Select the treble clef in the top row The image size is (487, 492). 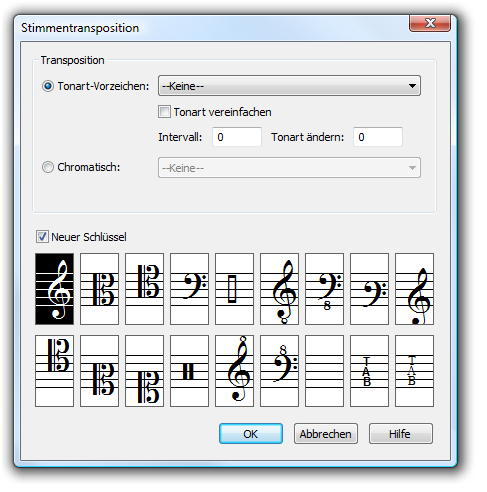pos(54,289)
